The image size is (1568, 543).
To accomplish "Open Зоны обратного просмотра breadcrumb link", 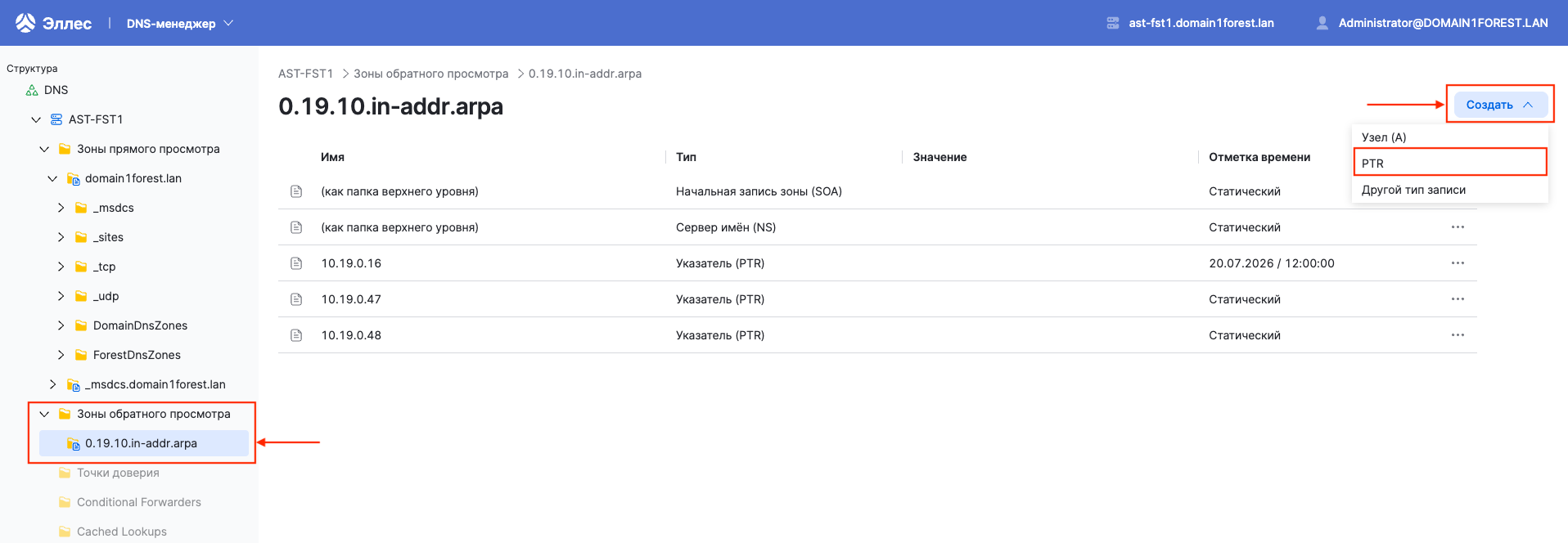I will [x=430, y=74].
